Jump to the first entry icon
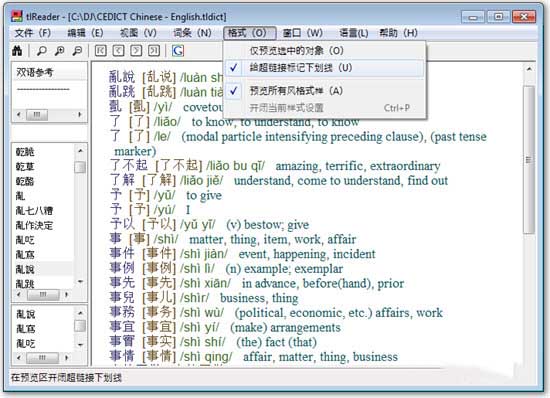This screenshot has height=398, width=550. tap(101, 51)
